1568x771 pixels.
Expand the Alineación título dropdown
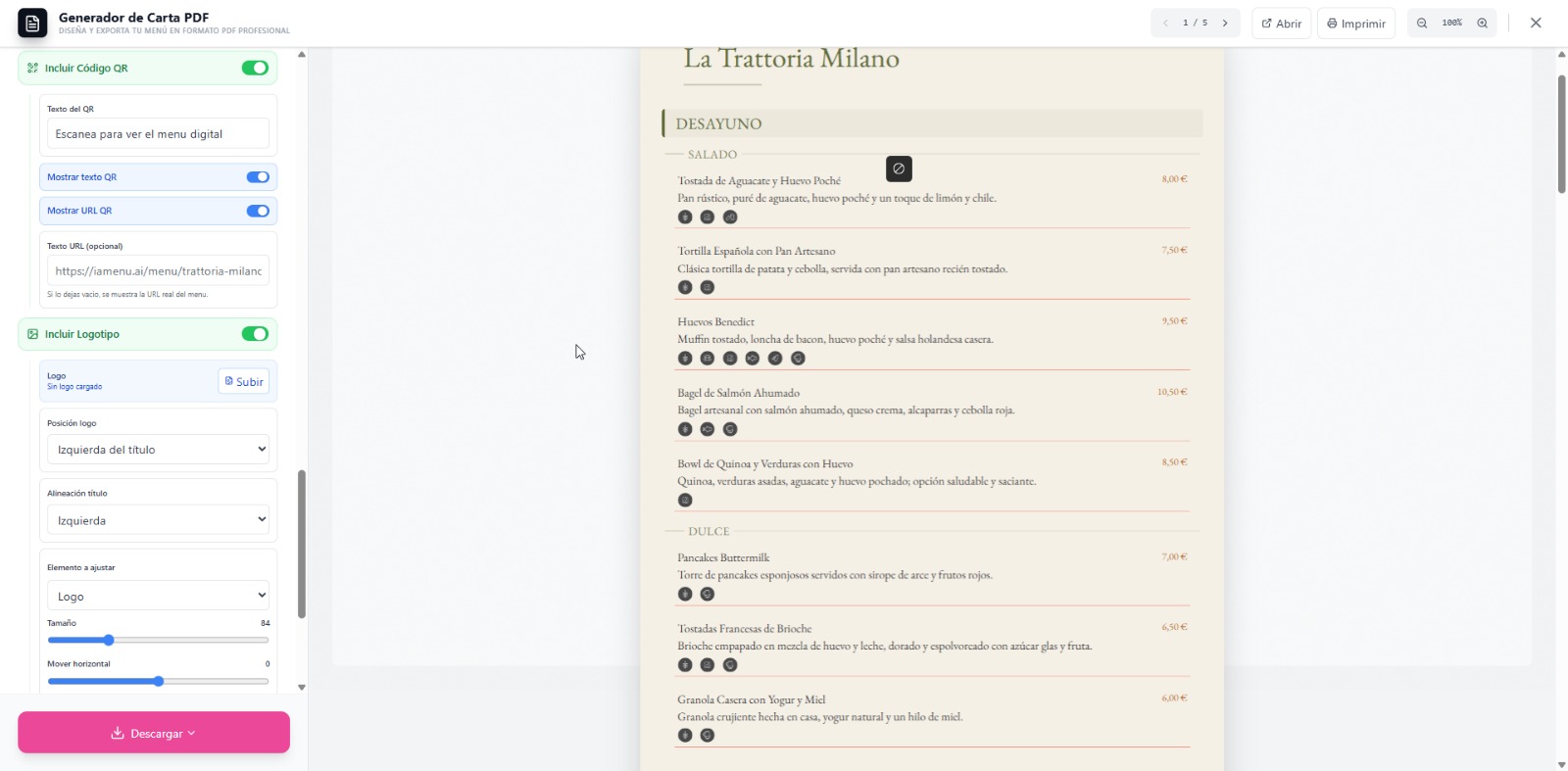click(x=158, y=520)
